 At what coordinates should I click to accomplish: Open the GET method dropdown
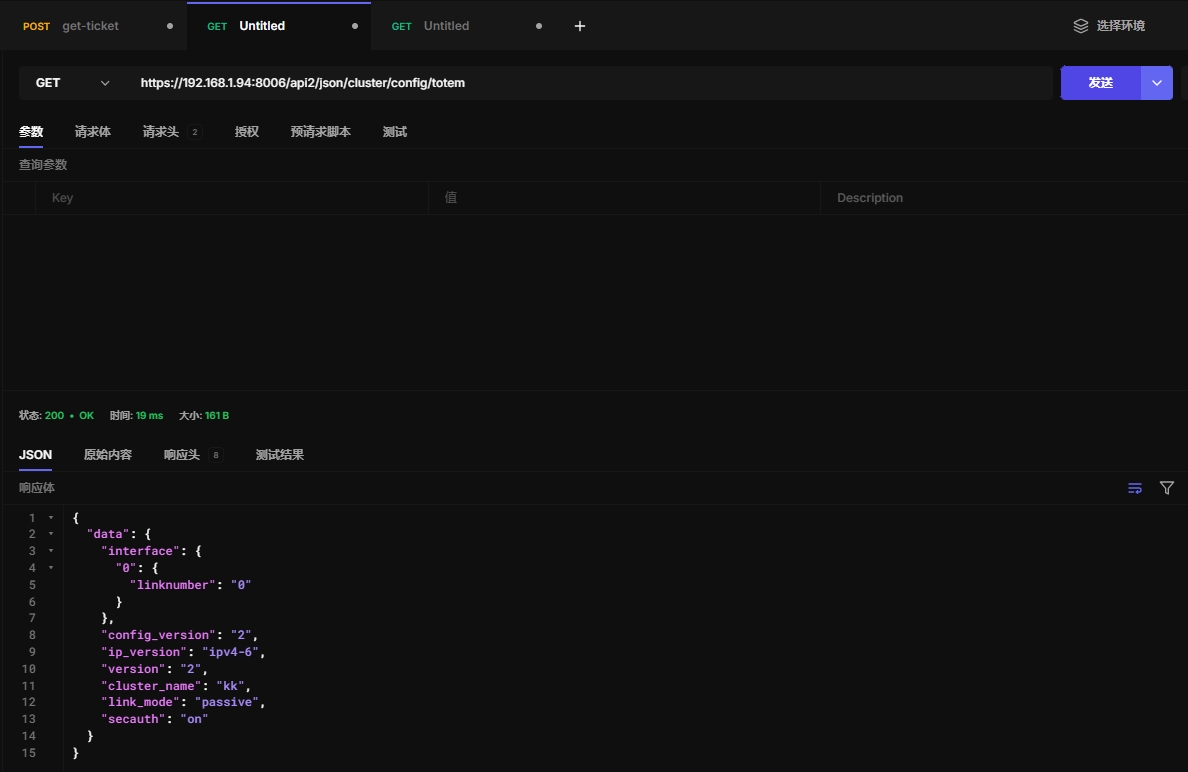(x=72, y=83)
